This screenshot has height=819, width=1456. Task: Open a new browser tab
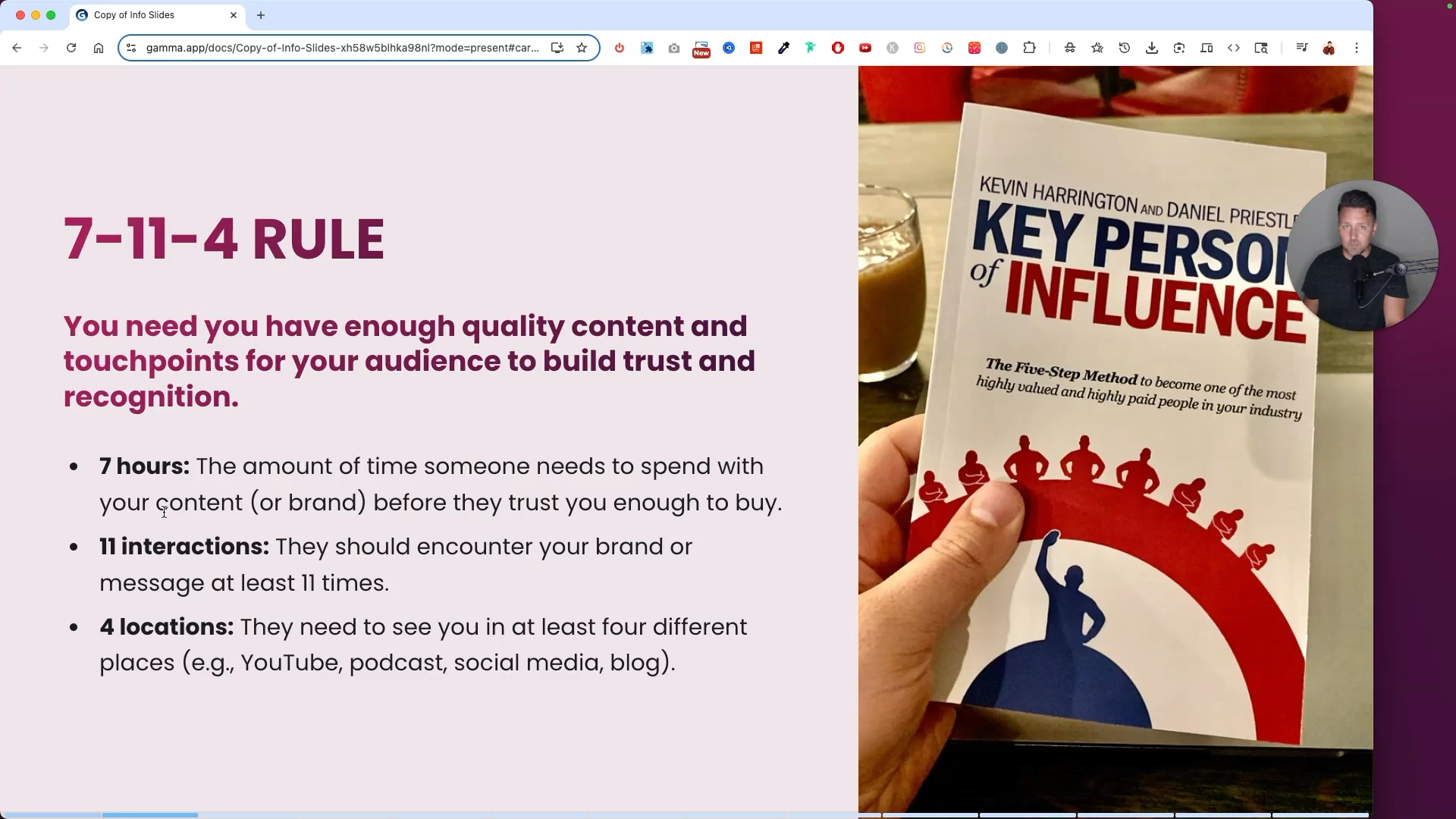pos(261,15)
